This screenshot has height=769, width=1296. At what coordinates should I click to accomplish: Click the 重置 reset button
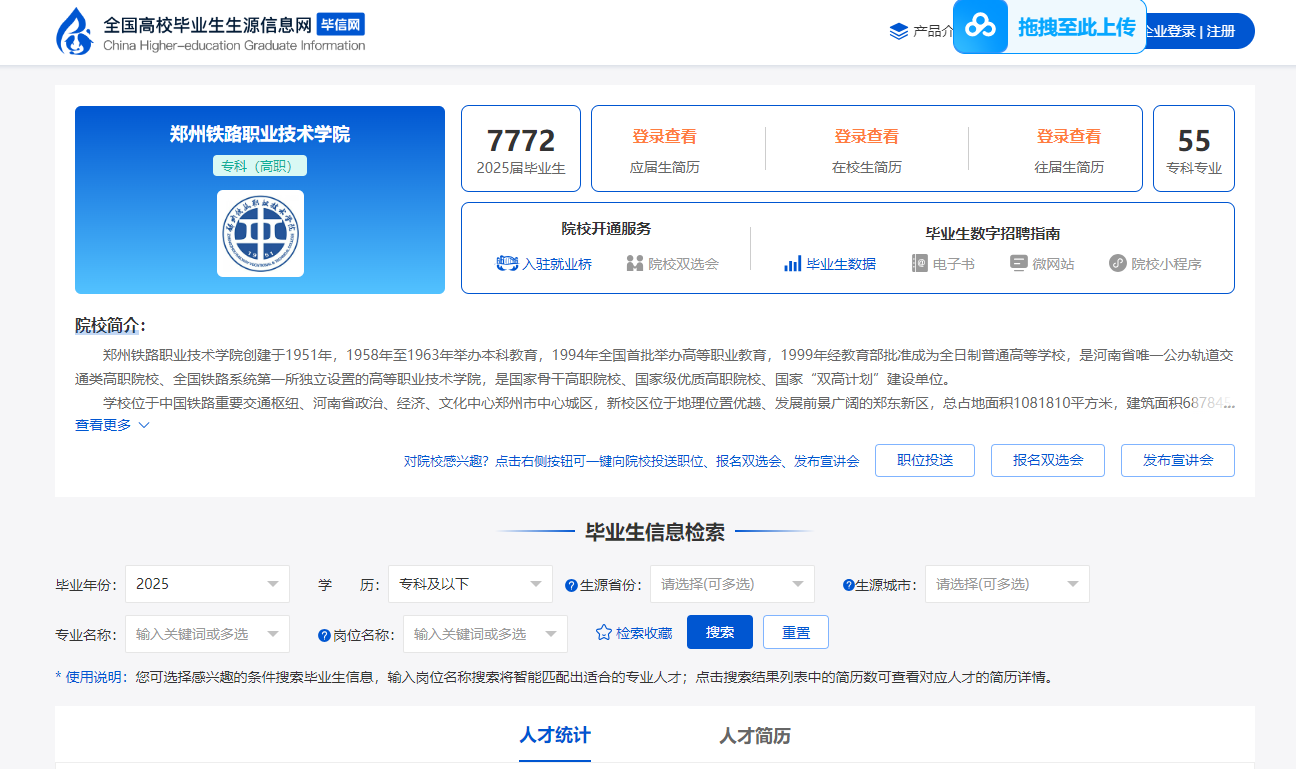point(796,633)
